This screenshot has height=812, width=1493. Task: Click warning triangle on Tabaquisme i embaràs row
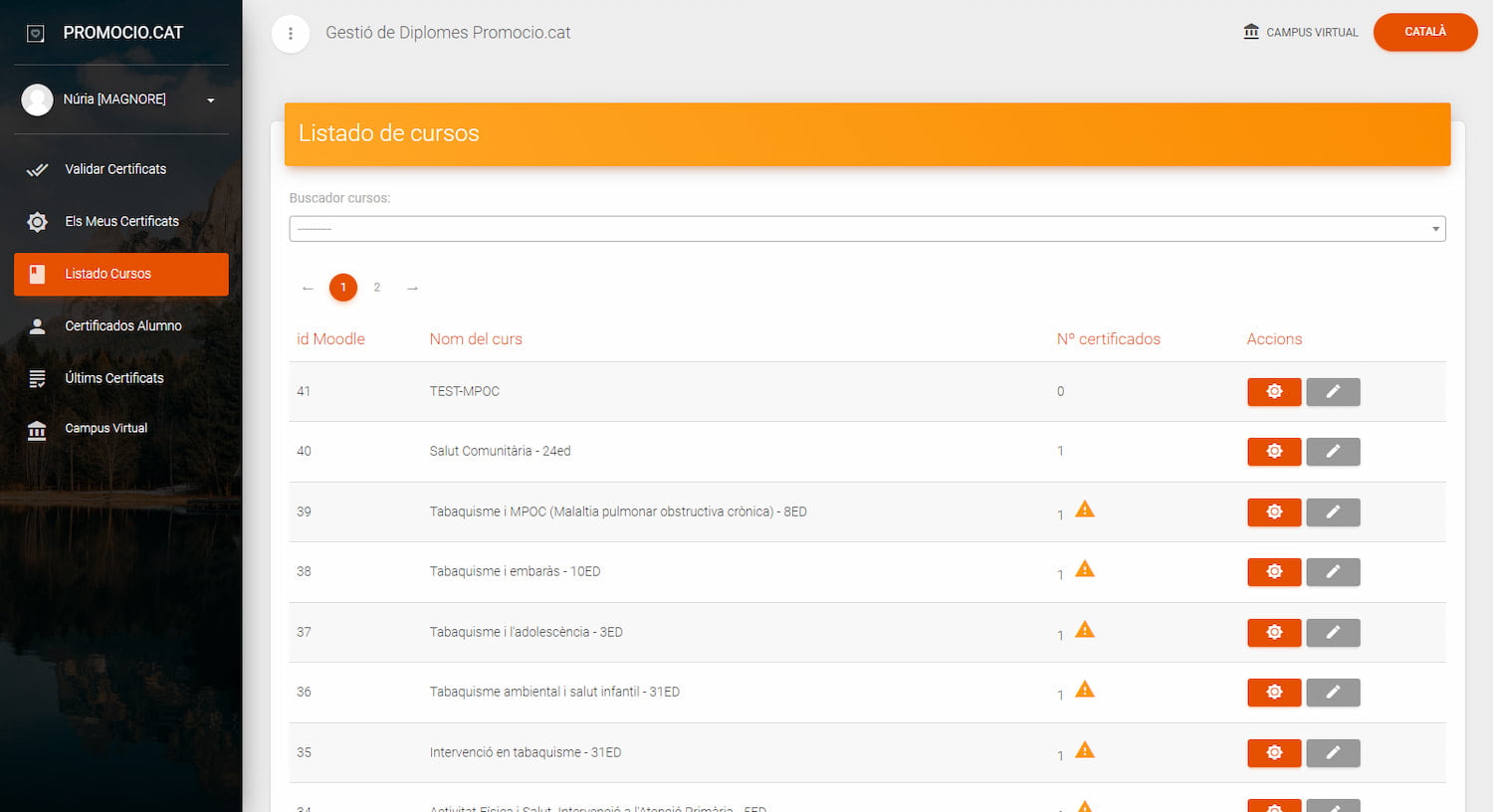(x=1085, y=569)
